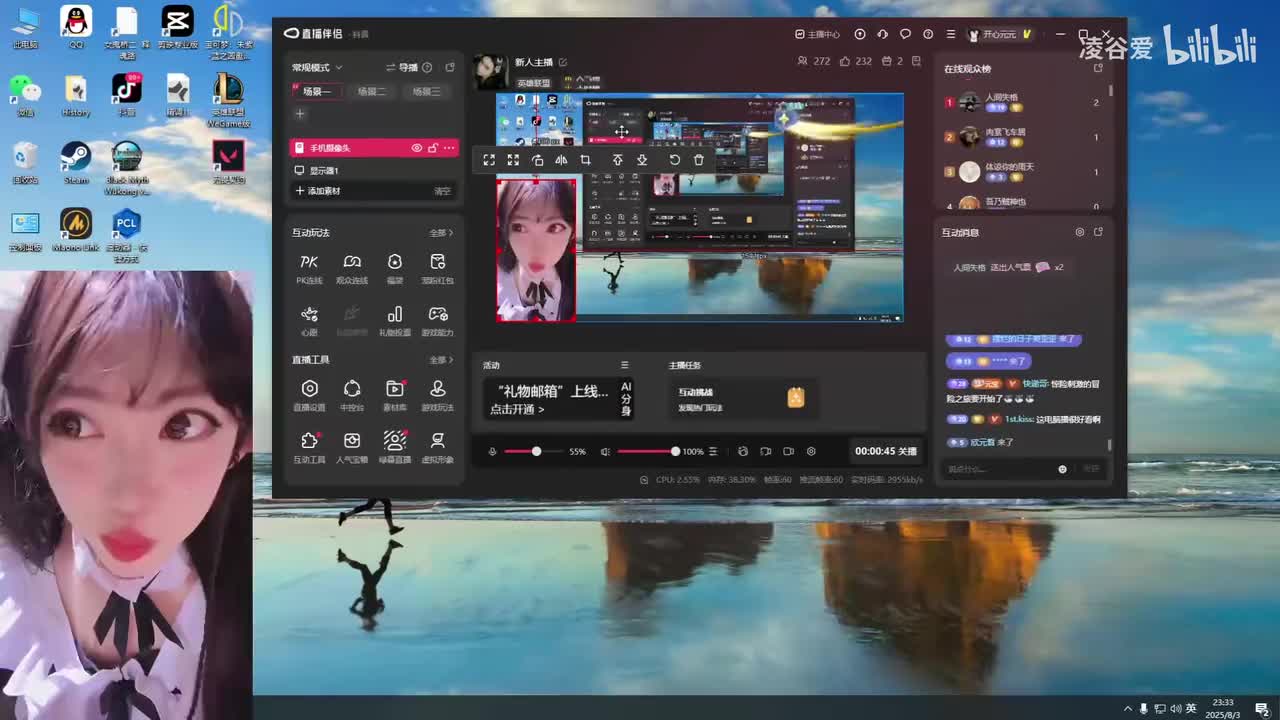
Task: Open the PK连线 feature
Action: pyautogui.click(x=309, y=269)
